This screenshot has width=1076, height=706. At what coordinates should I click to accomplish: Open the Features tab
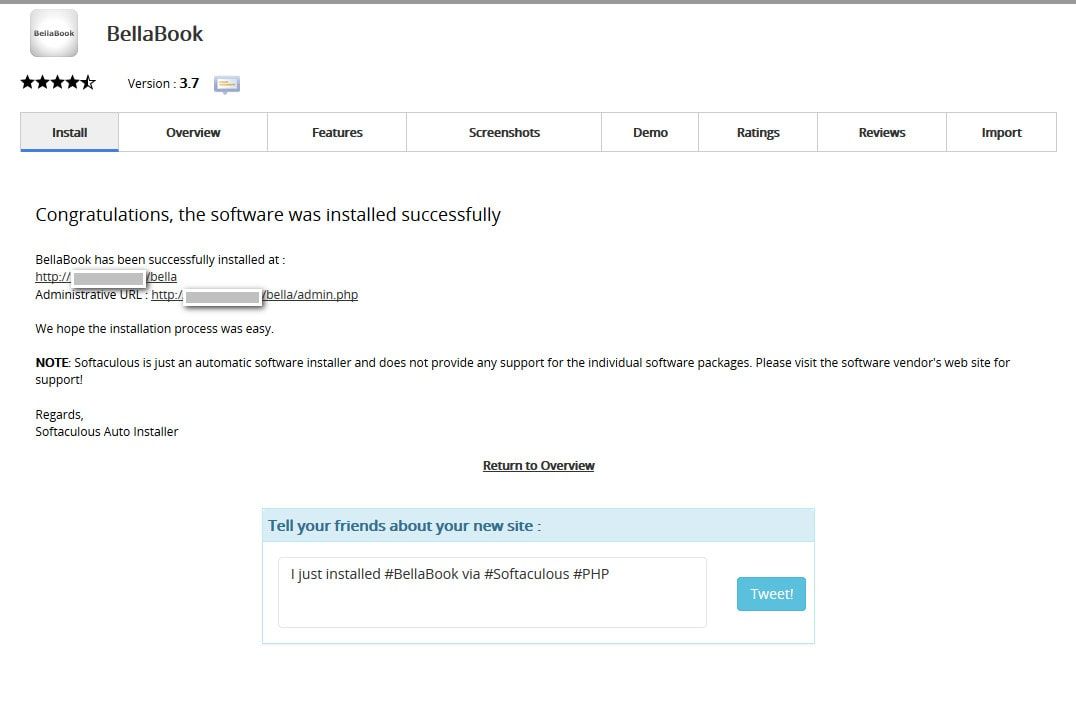point(337,132)
